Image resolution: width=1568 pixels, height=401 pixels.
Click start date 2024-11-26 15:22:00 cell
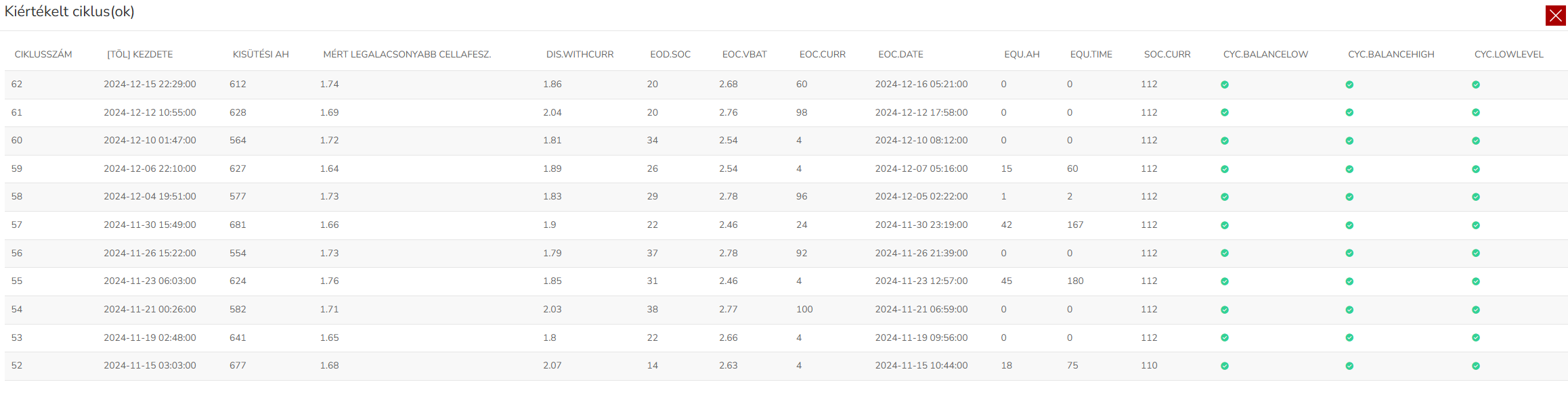[150, 253]
